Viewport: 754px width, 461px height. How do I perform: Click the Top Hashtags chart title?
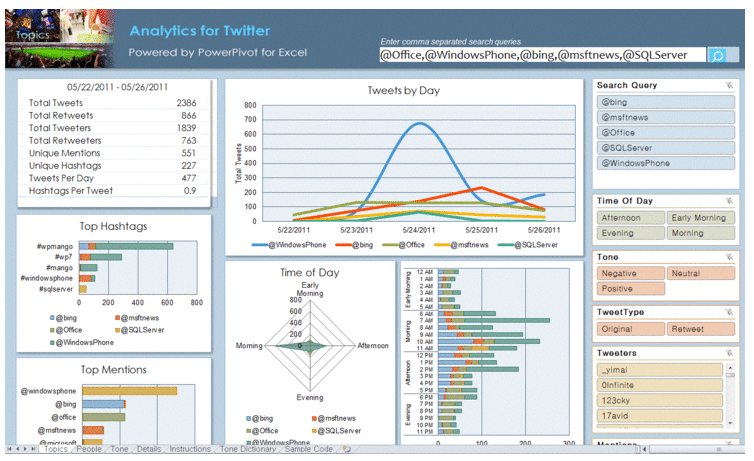(113, 226)
